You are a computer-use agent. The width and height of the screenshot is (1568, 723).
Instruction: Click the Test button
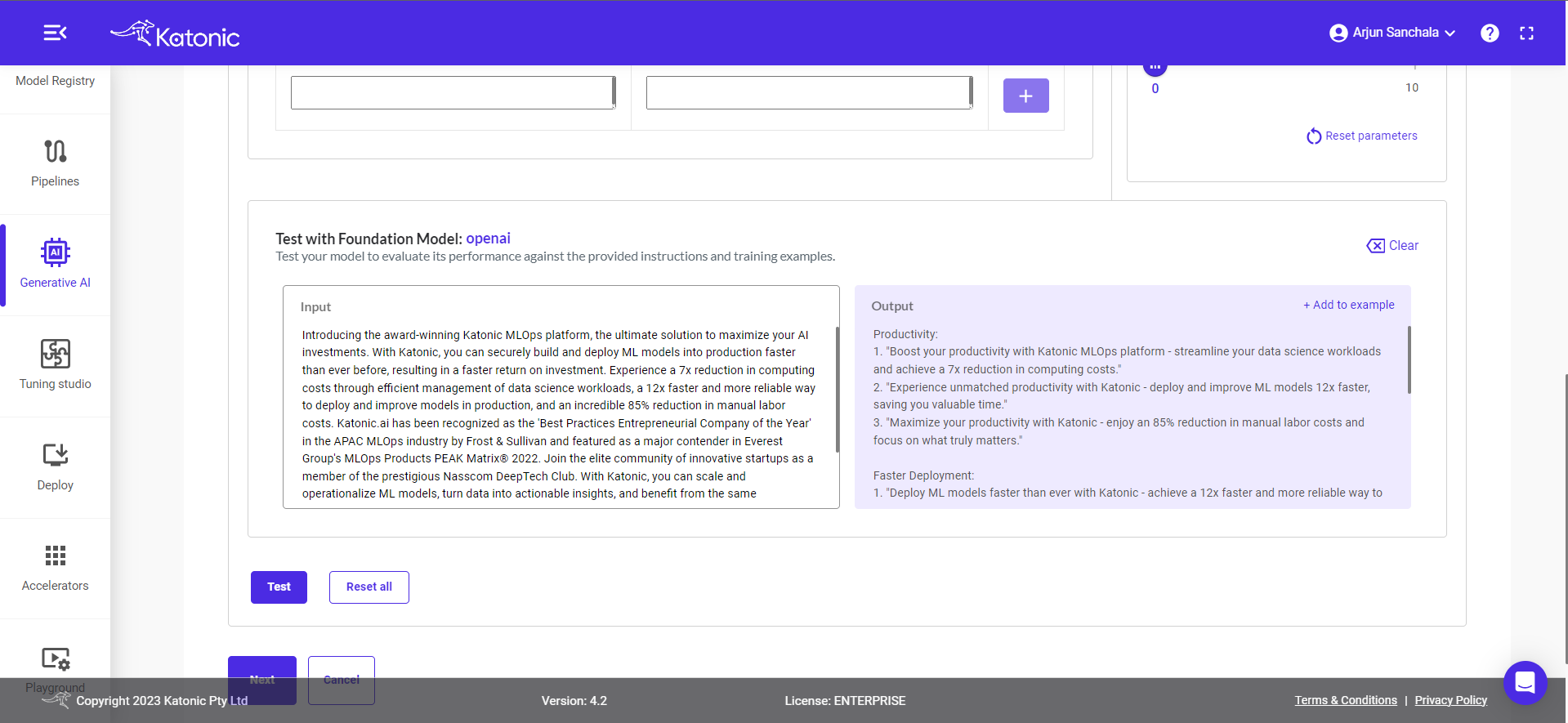click(279, 587)
